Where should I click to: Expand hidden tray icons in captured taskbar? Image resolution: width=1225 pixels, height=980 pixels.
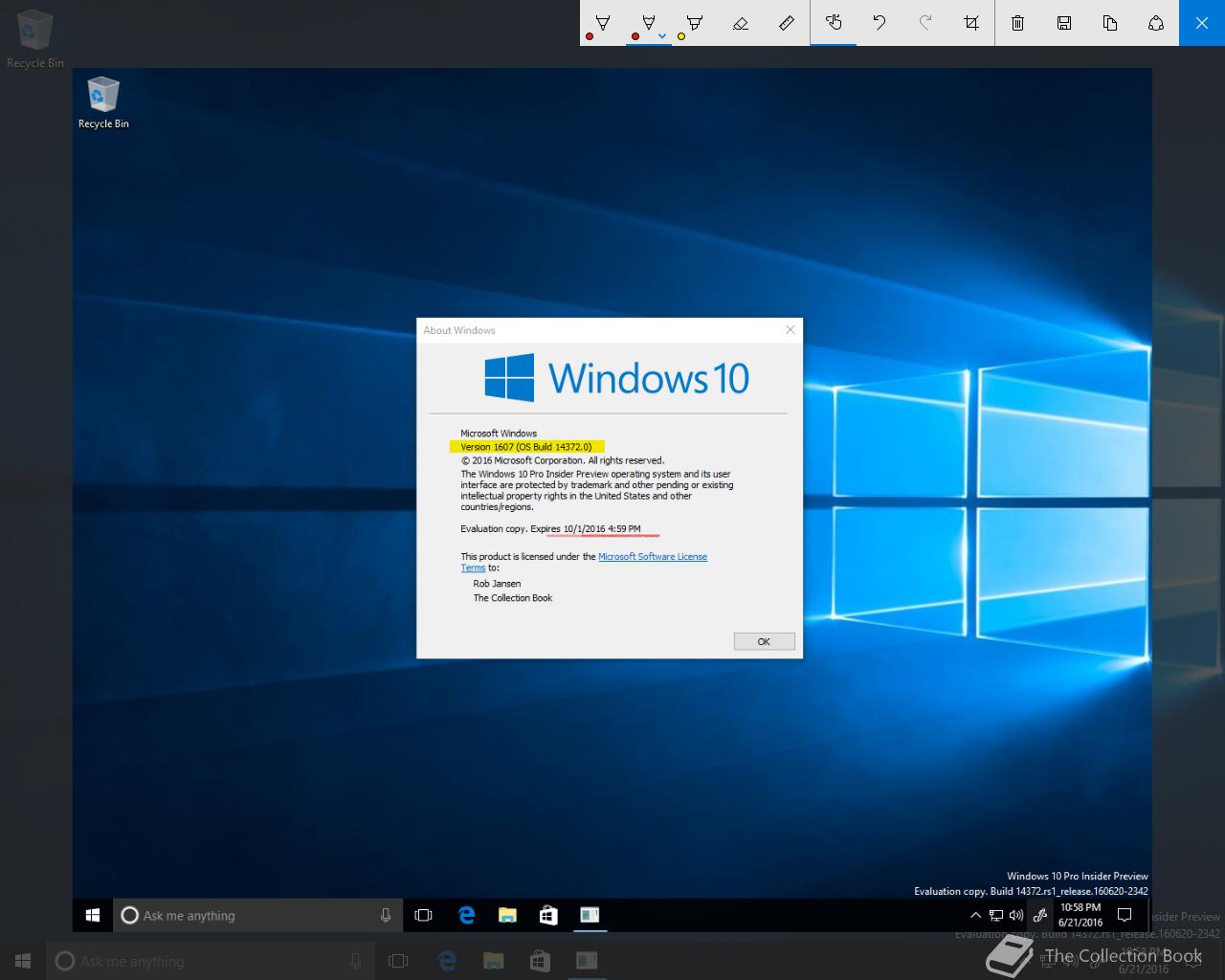click(975, 916)
